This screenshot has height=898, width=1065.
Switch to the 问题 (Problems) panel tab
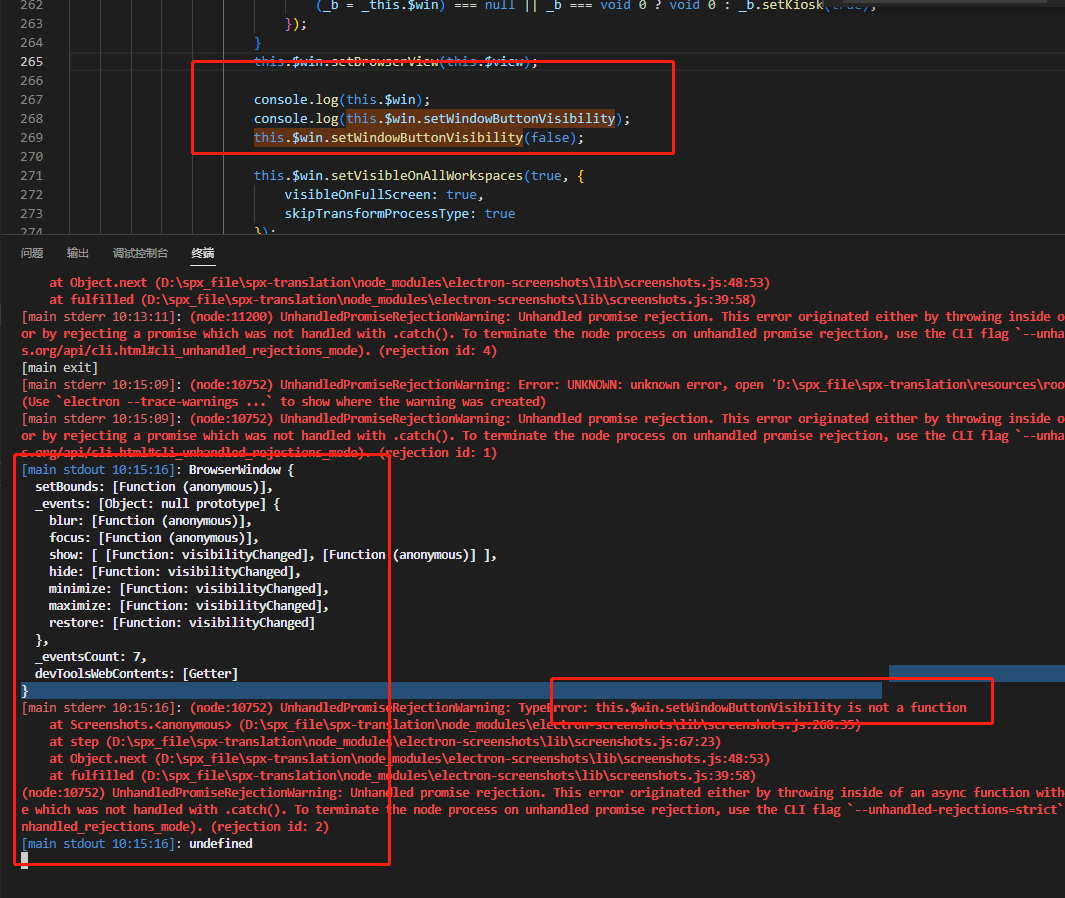click(x=29, y=253)
